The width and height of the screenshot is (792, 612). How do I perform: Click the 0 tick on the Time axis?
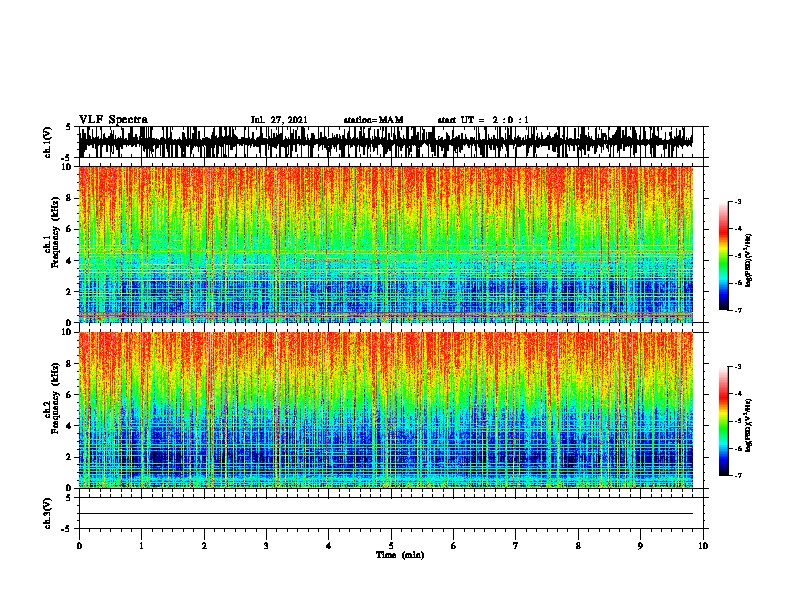79,545
